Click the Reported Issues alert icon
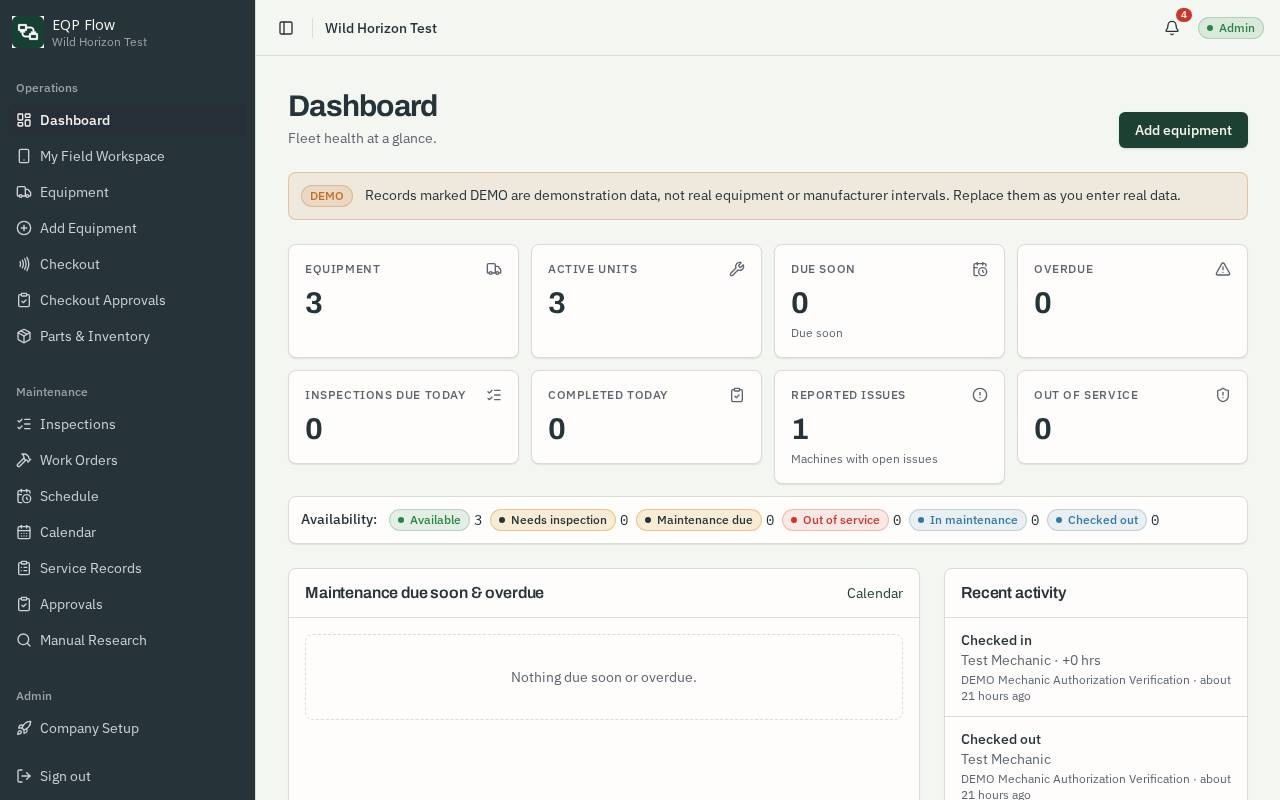The width and height of the screenshot is (1280, 800). [980, 395]
